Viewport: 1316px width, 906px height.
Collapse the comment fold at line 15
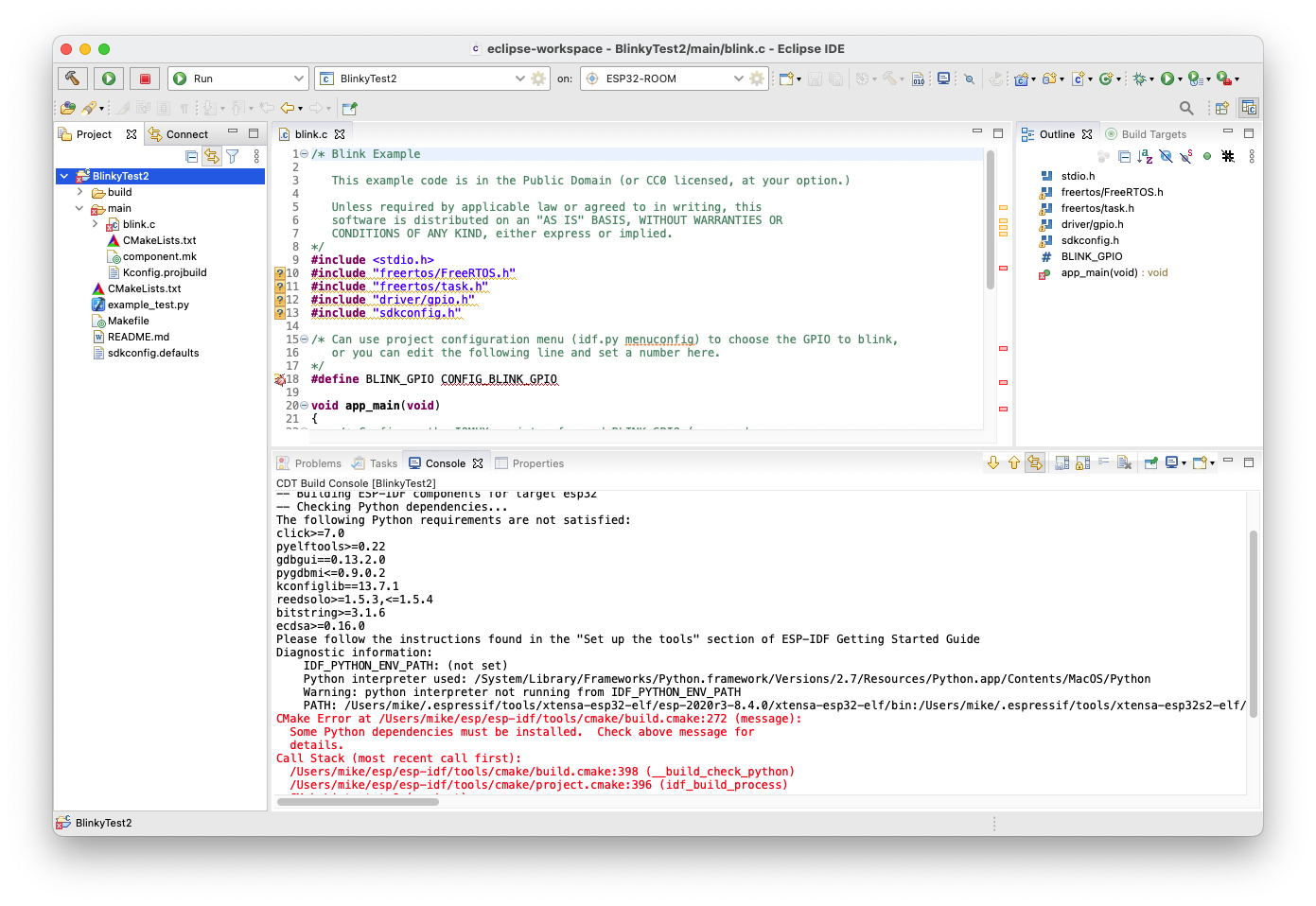coord(305,340)
